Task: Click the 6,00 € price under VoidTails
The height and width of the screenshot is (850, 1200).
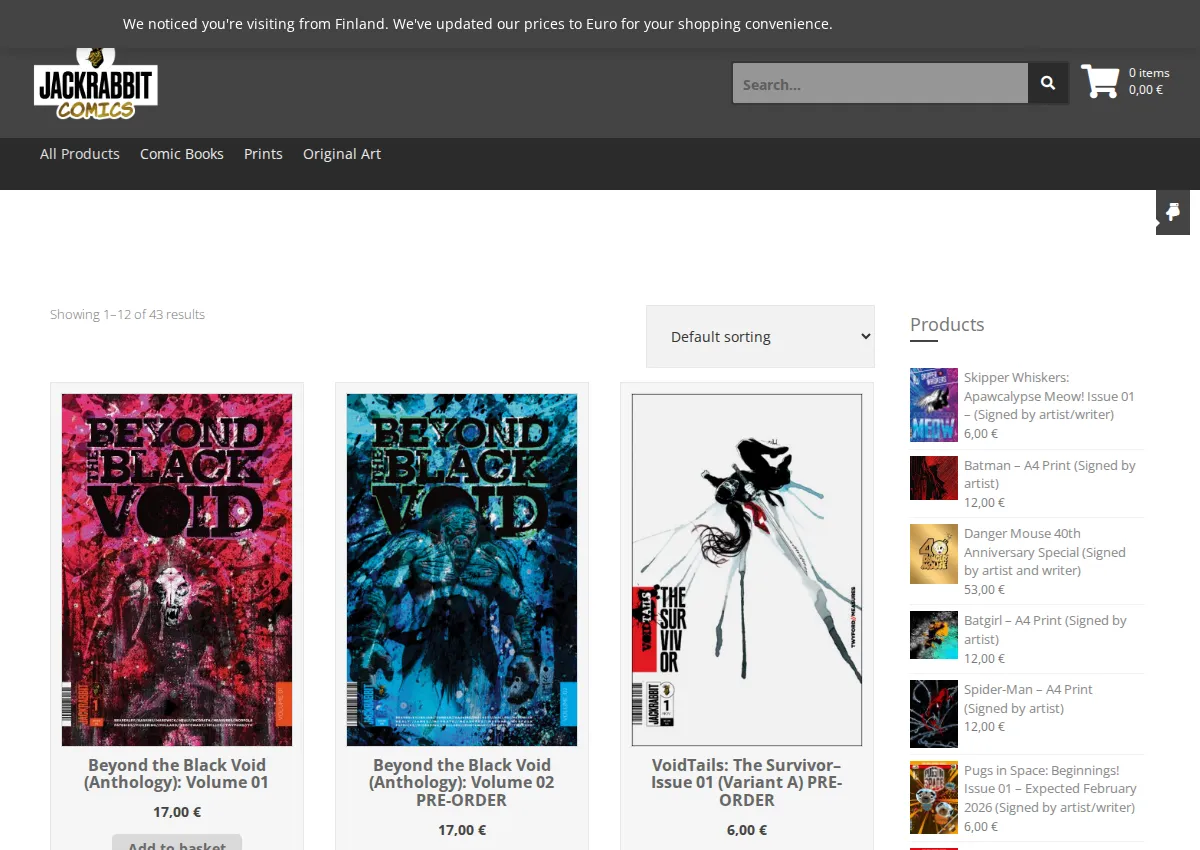Action: pos(747,830)
